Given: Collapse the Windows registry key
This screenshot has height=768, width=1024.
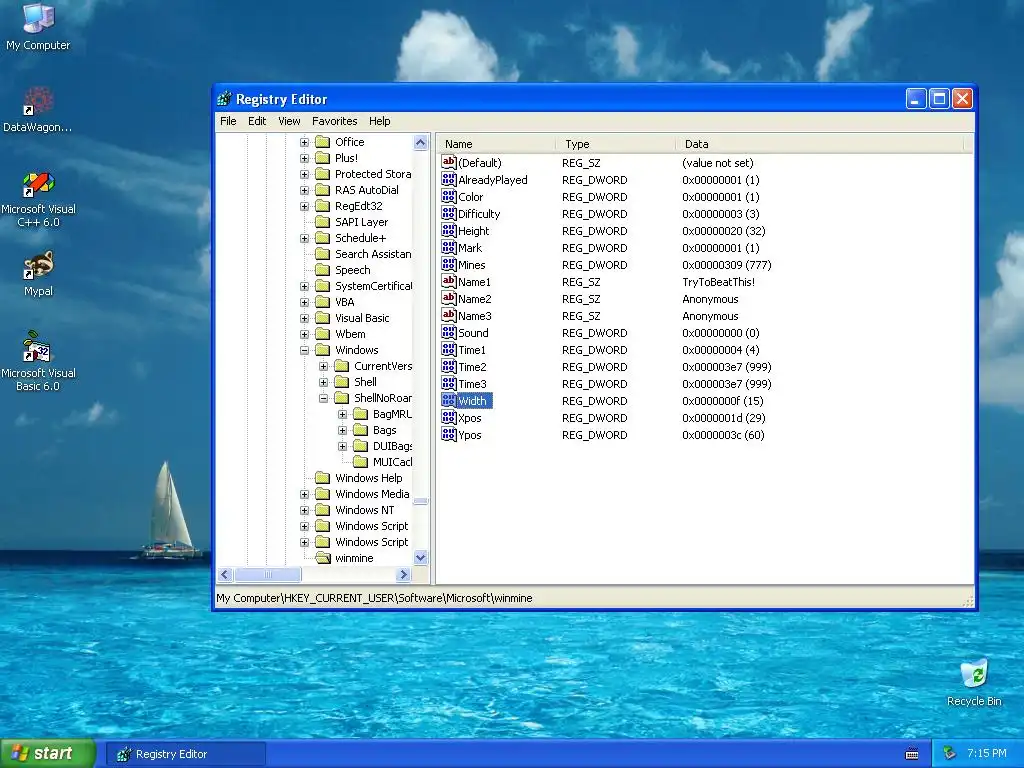Looking at the screenshot, I should 304,350.
